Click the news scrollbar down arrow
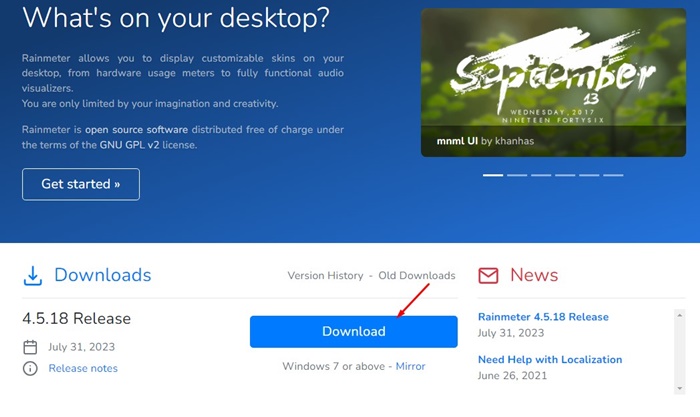 pyautogui.click(x=679, y=388)
